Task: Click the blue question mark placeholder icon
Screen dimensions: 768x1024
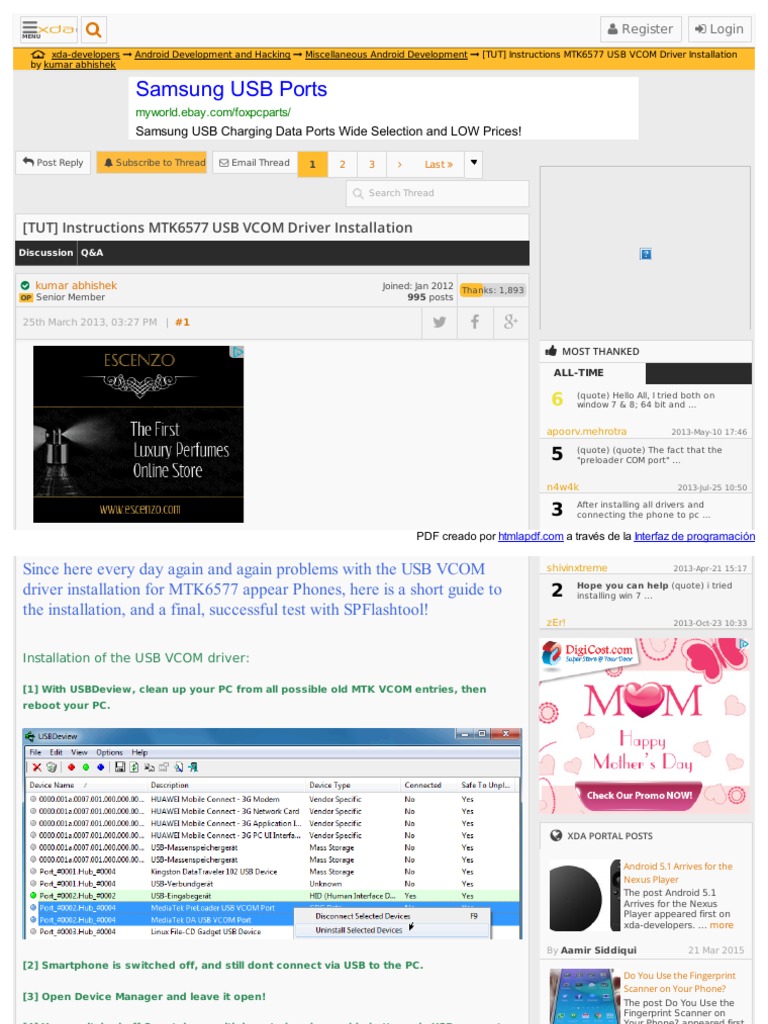Action: [645, 254]
